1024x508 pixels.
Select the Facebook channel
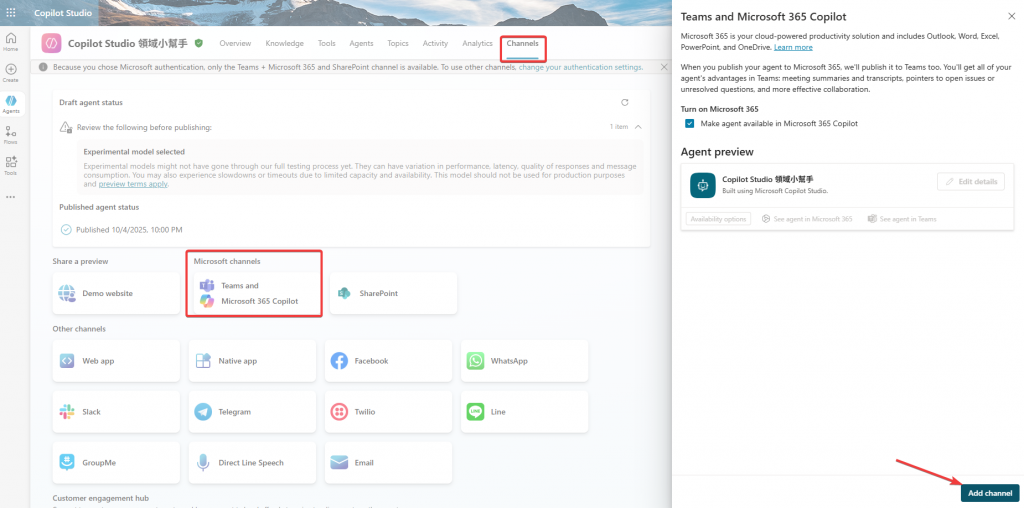click(388, 360)
